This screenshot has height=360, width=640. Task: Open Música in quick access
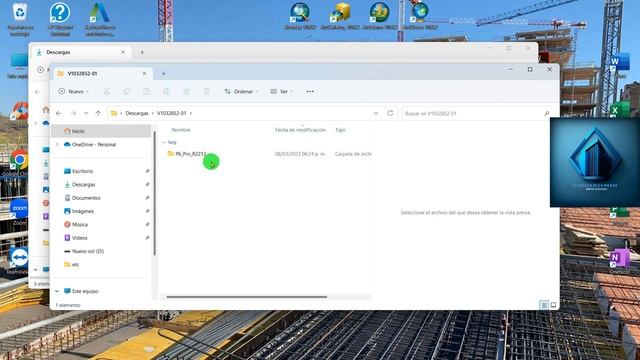tap(80, 224)
